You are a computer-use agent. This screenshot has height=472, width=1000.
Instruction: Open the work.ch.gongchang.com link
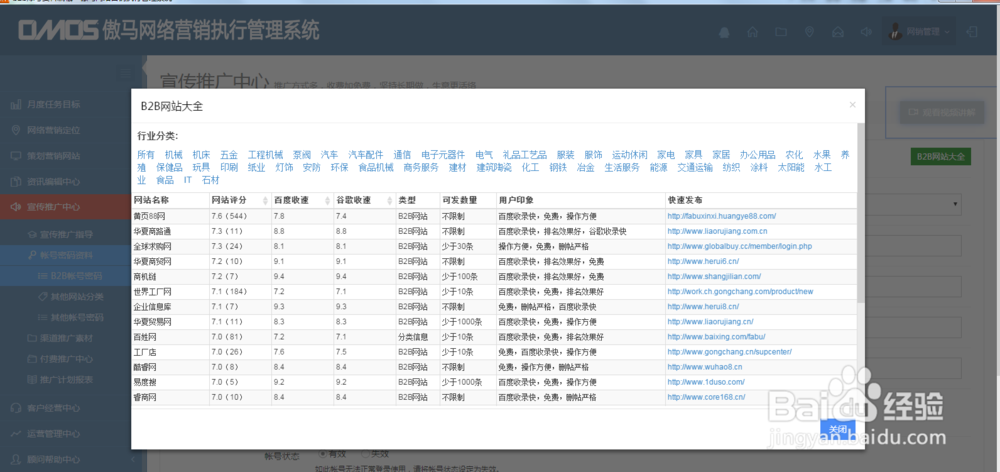740,291
